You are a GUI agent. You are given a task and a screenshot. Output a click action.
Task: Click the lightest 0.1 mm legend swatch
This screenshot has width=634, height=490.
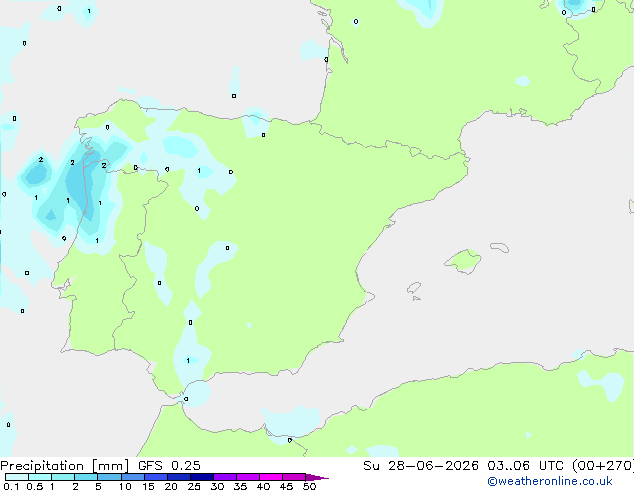click(x=17, y=477)
